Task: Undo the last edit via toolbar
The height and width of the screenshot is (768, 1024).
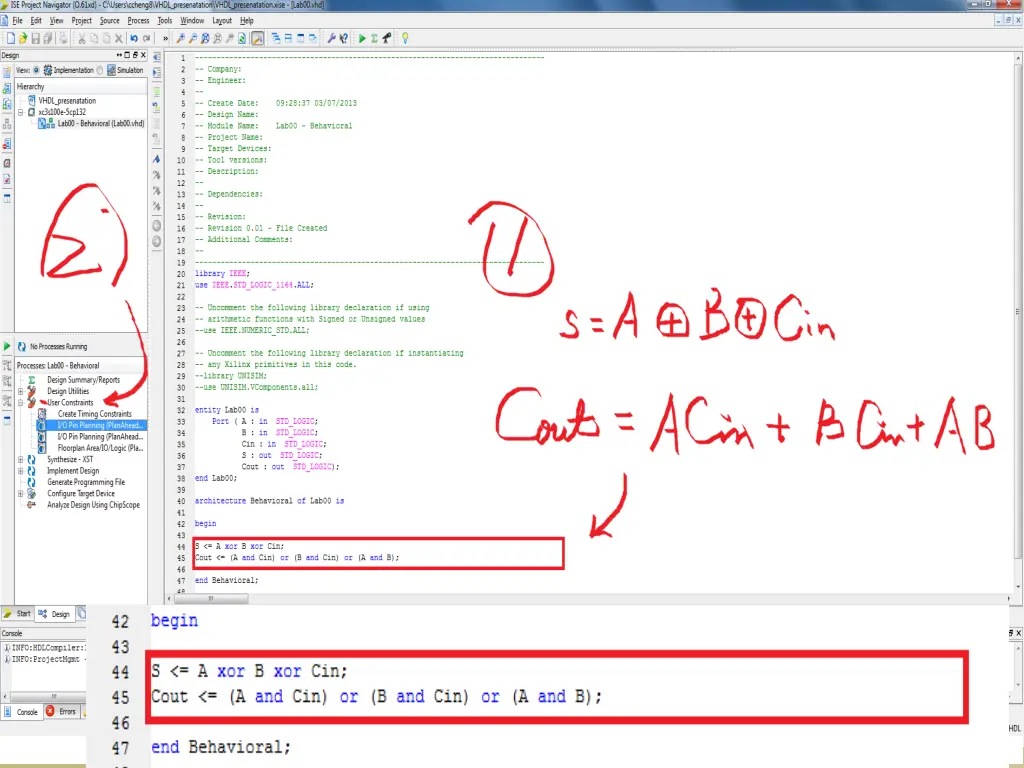Action: coord(134,39)
